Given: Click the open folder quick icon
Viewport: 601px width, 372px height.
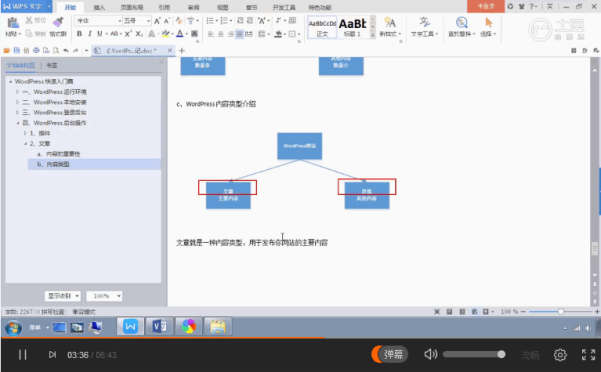Looking at the screenshot, I should (7, 51).
